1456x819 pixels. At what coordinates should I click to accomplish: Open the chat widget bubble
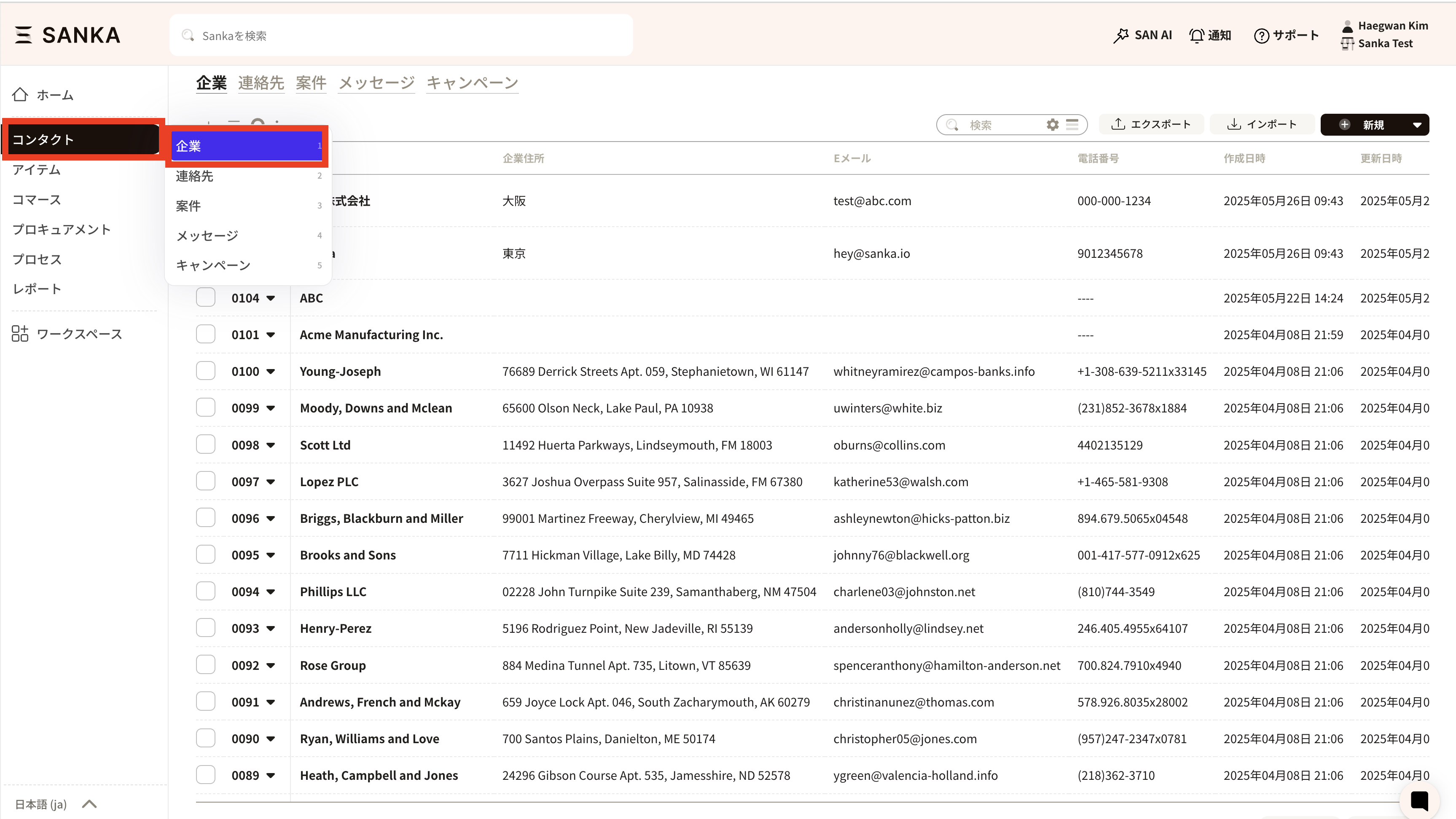1419,800
